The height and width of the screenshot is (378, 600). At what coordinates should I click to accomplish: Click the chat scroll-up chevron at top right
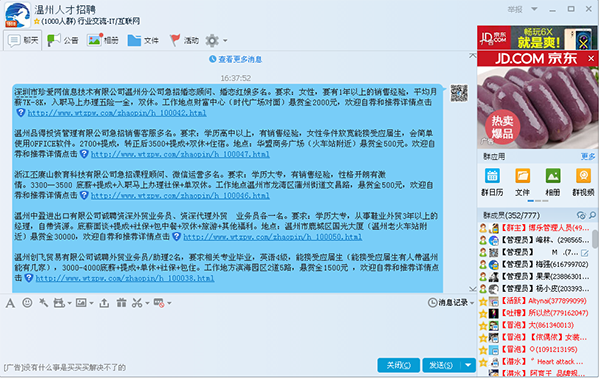pos(473,56)
